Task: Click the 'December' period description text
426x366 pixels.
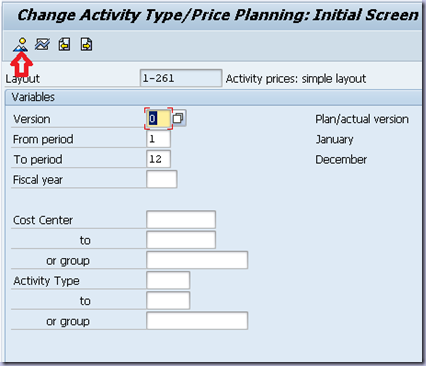Action: coord(341,159)
